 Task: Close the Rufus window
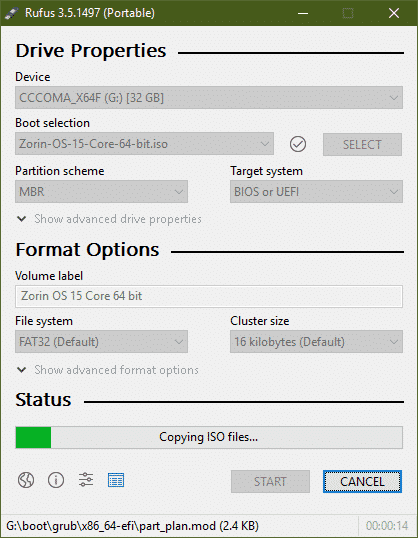[394, 13]
